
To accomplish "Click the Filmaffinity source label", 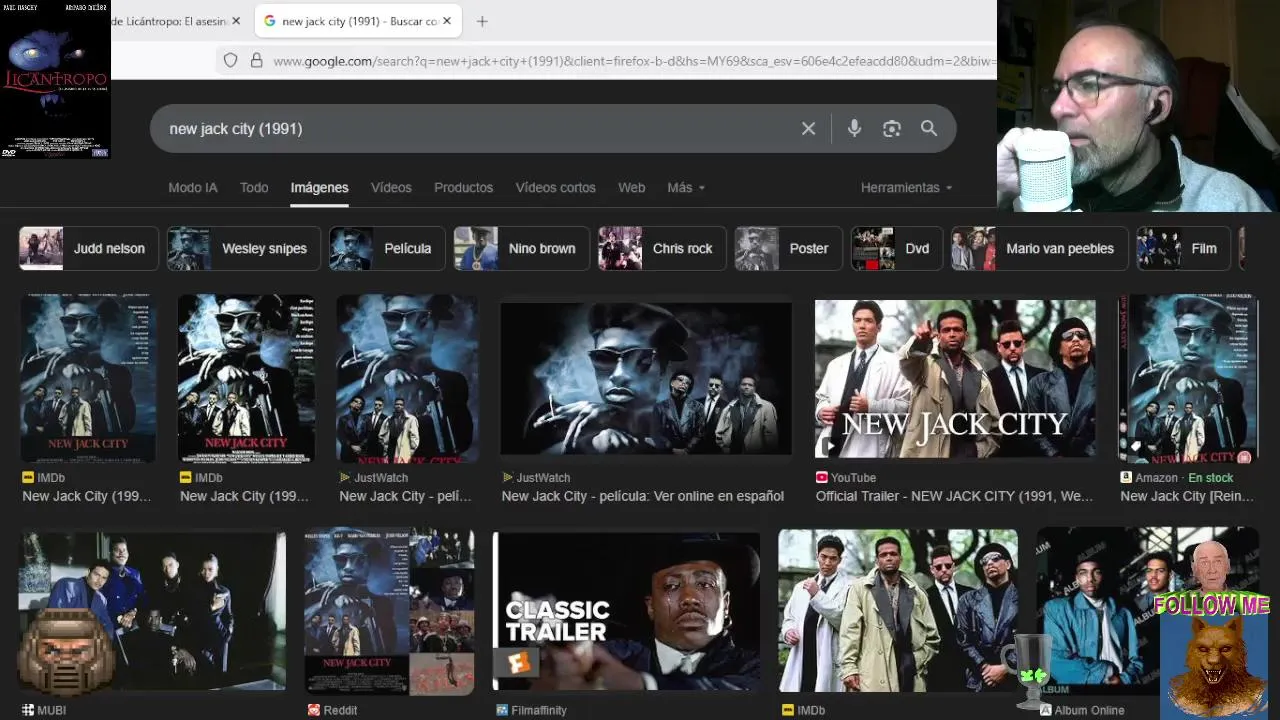I will (x=531, y=710).
